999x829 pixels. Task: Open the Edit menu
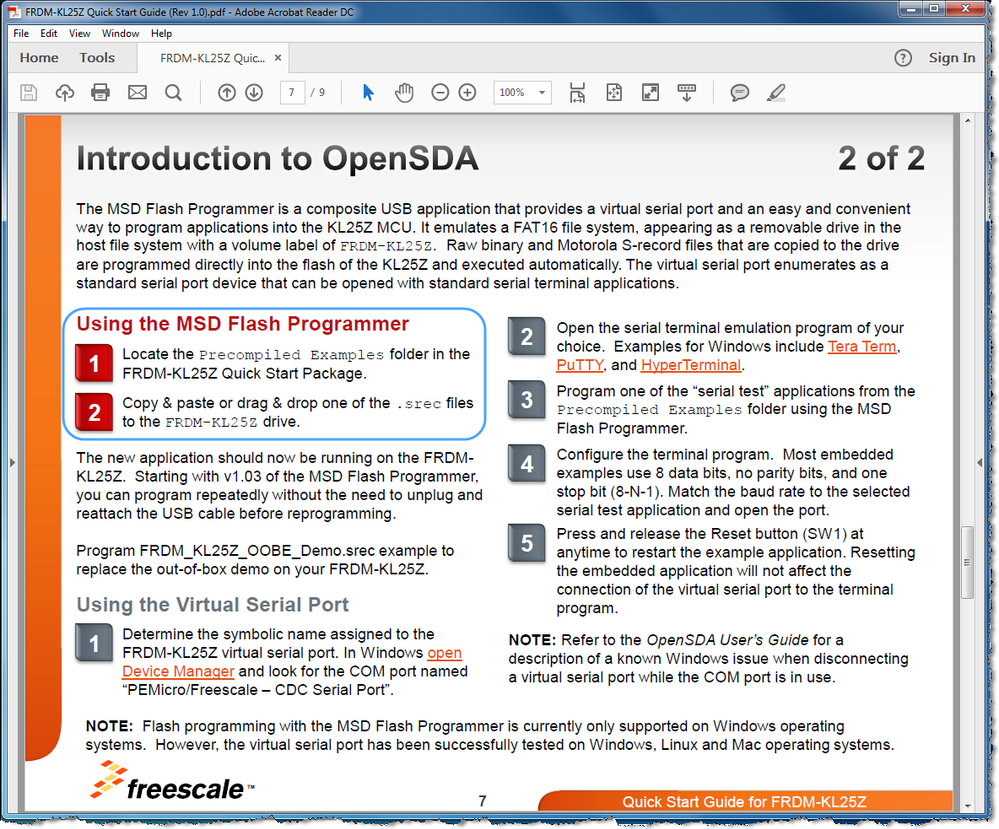[x=48, y=33]
